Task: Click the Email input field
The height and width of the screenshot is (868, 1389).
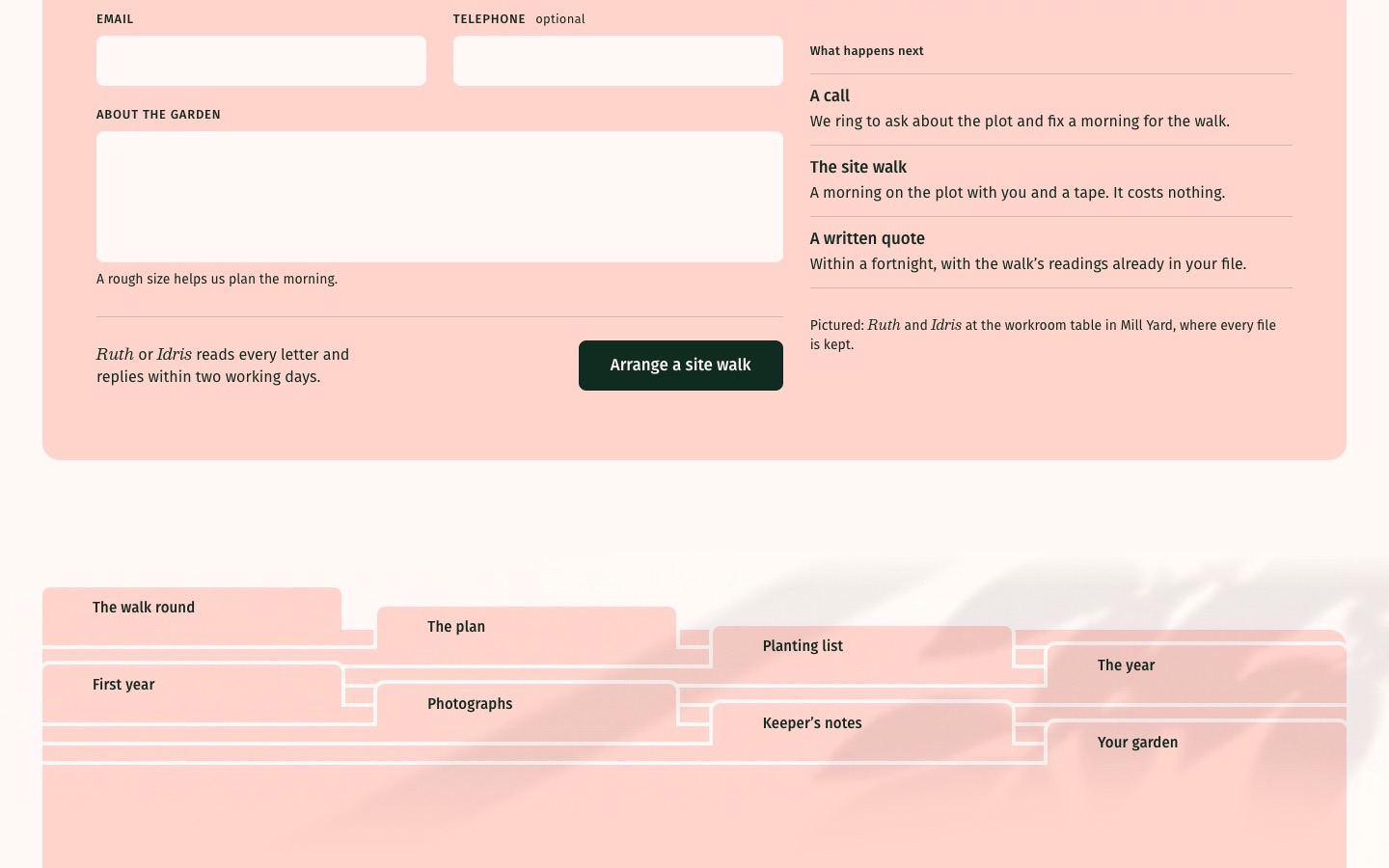Action: click(x=261, y=61)
